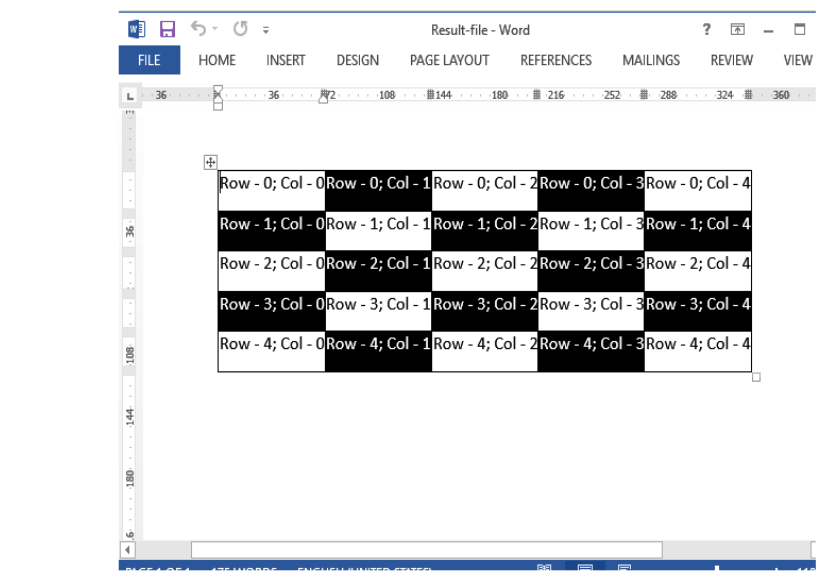Click the first line indent marker

pos(218,89)
